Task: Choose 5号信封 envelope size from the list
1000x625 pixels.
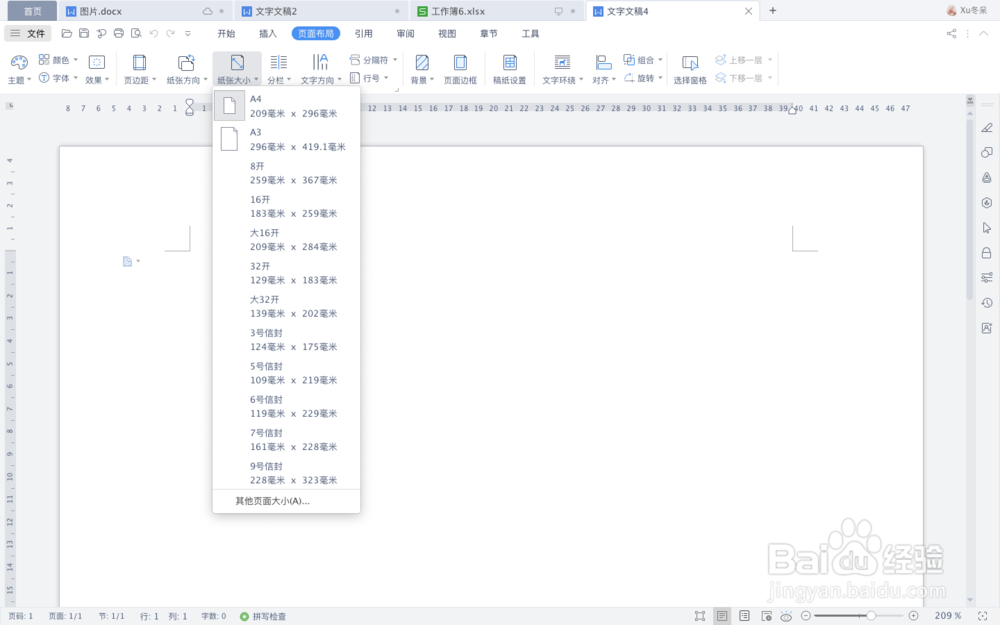Action: tap(286, 373)
